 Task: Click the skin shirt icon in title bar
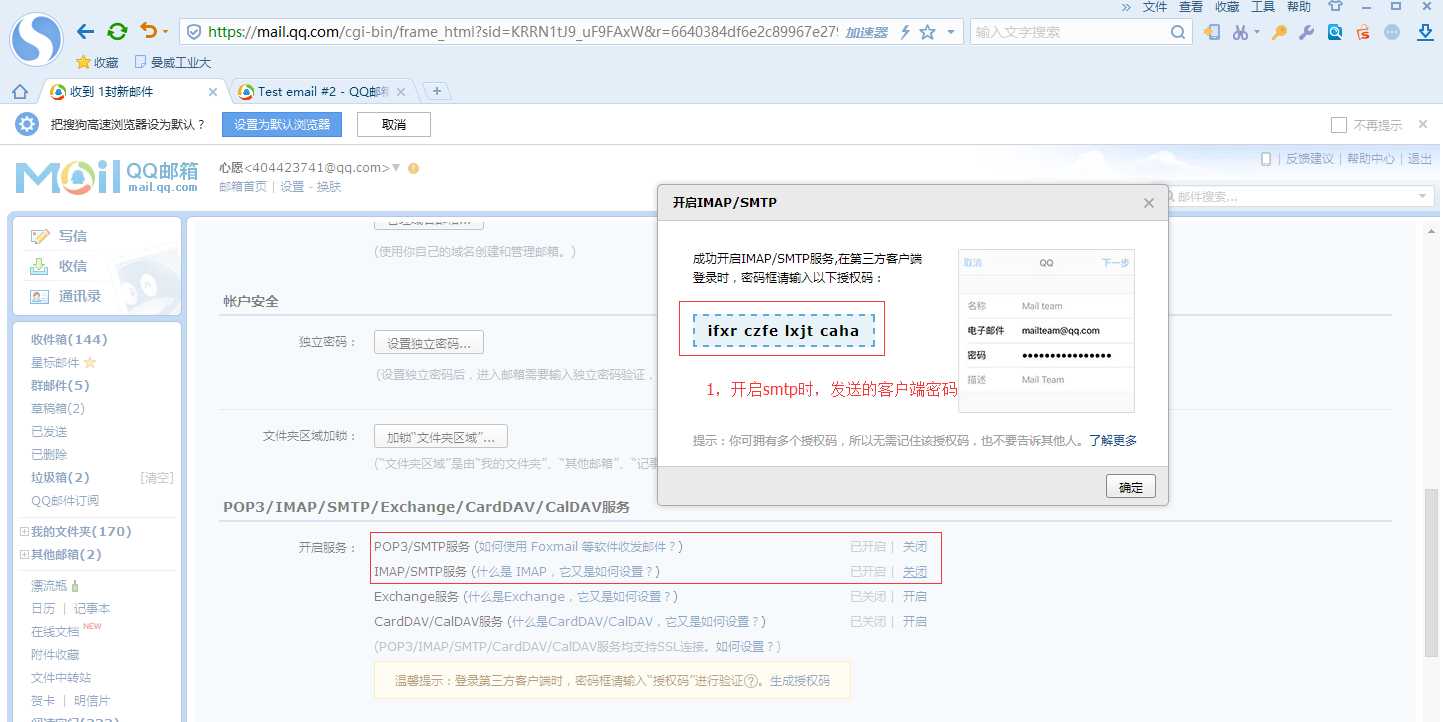[1334, 6]
